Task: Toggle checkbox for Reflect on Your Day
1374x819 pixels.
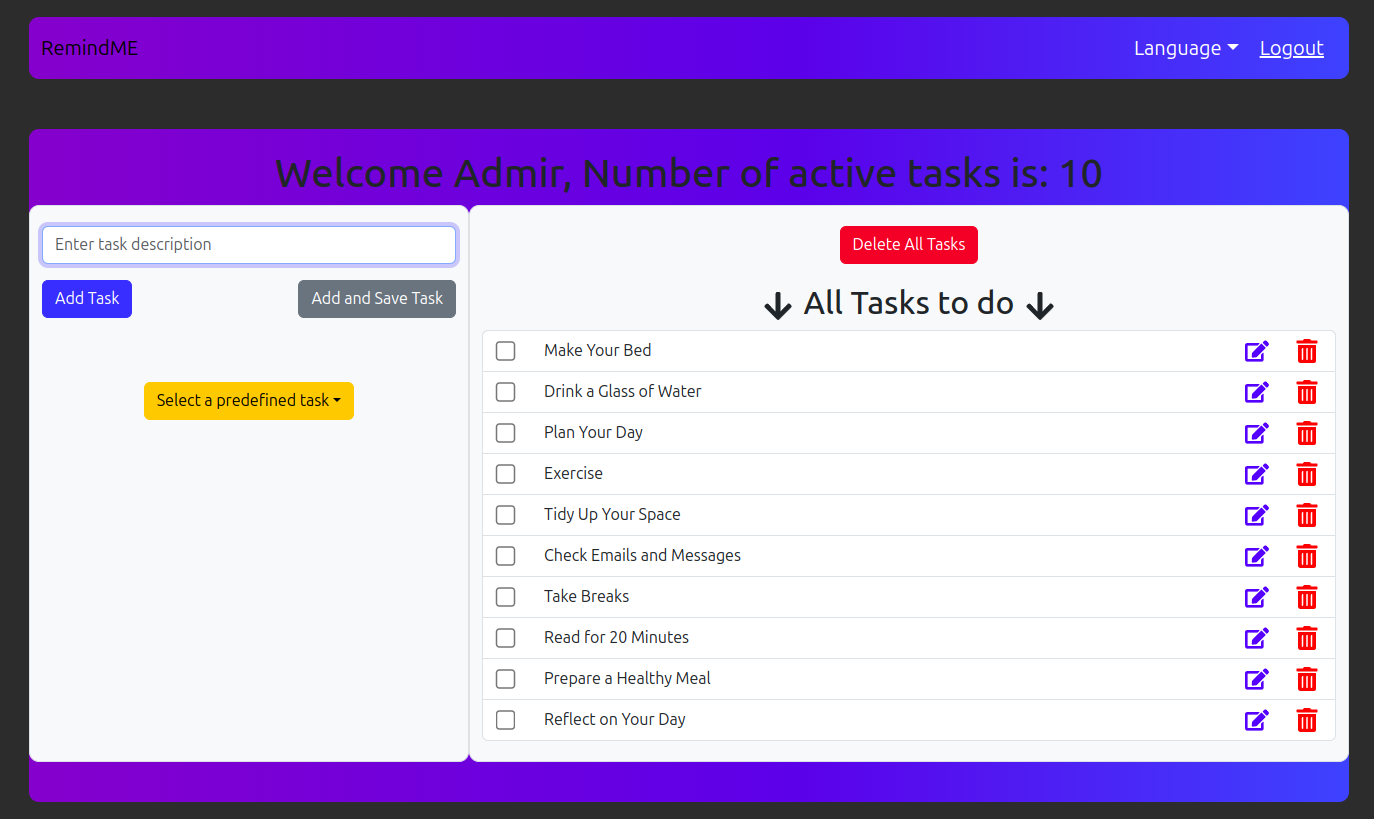Action: pos(506,720)
